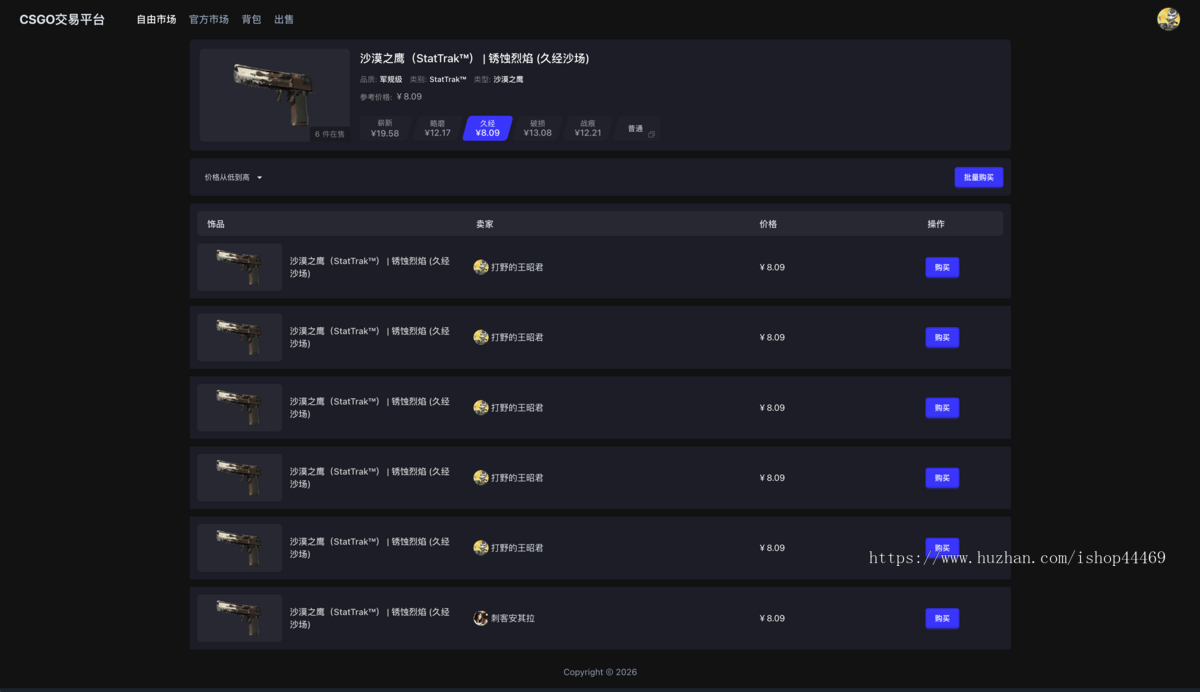Switch to the 普通 non-StatTrak variant

click(638, 129)
